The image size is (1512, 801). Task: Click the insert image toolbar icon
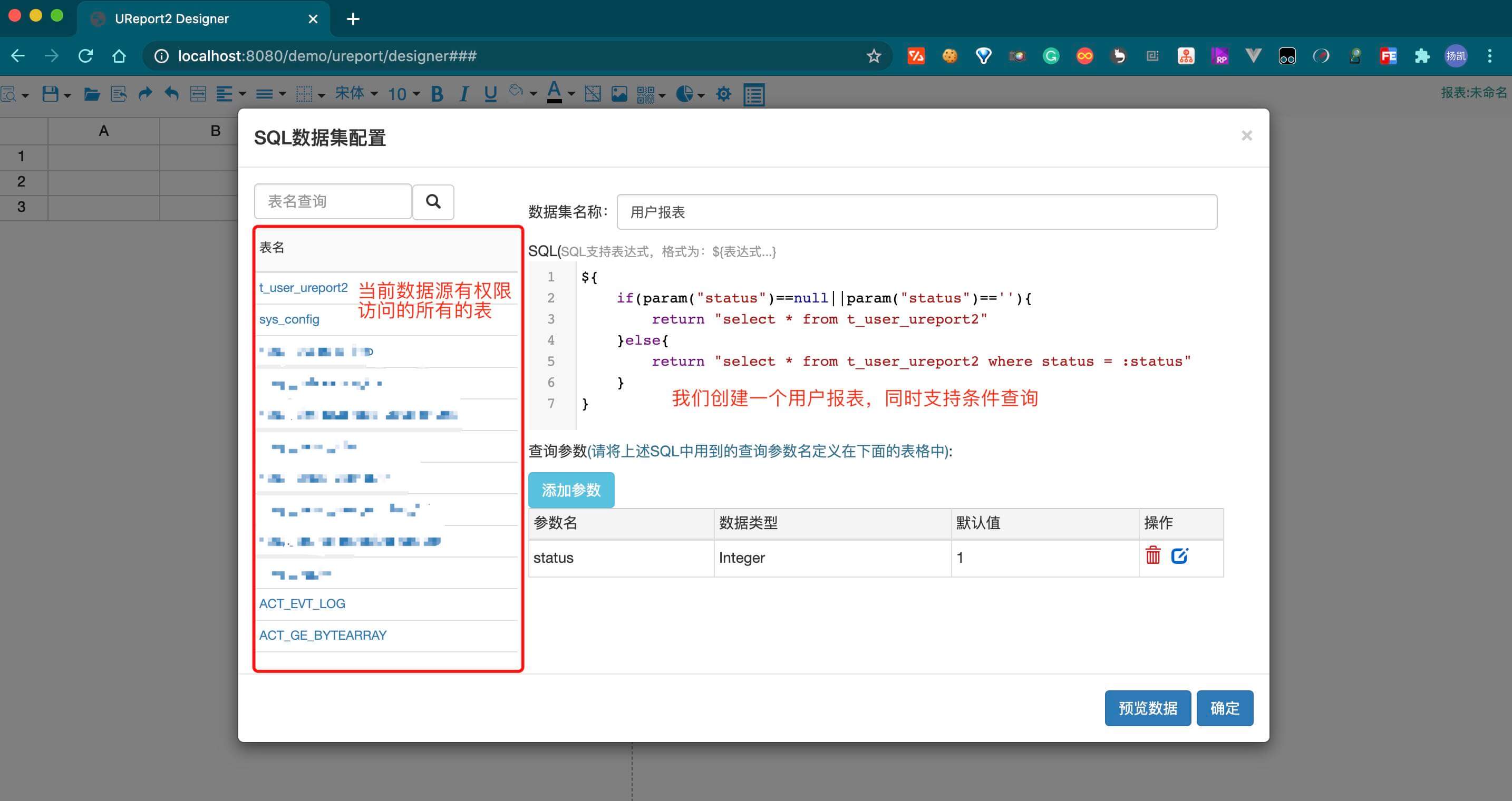619,94
